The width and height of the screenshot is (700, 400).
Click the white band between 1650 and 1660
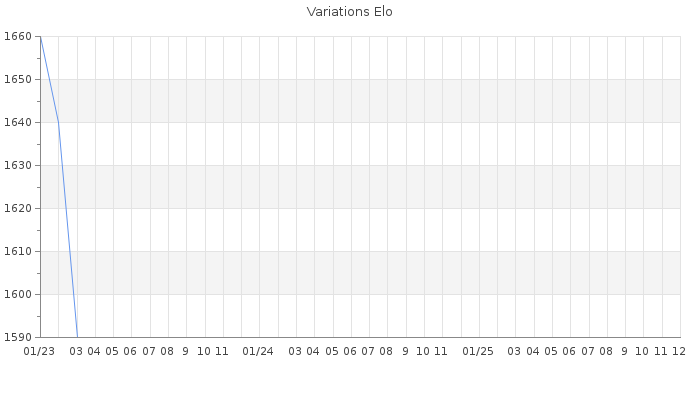click(x=360, y=58)
